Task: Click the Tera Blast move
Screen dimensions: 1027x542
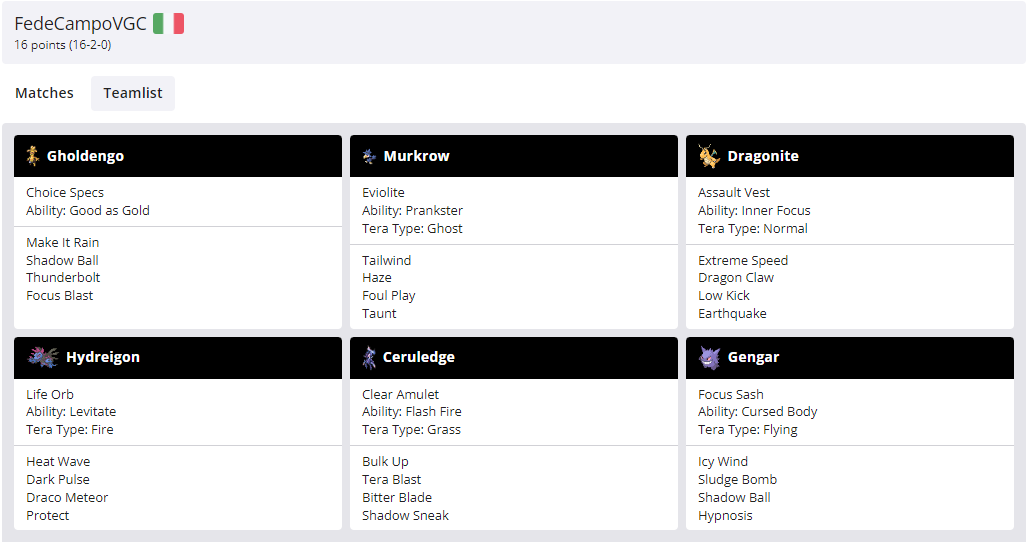Action: pos(392,479)
